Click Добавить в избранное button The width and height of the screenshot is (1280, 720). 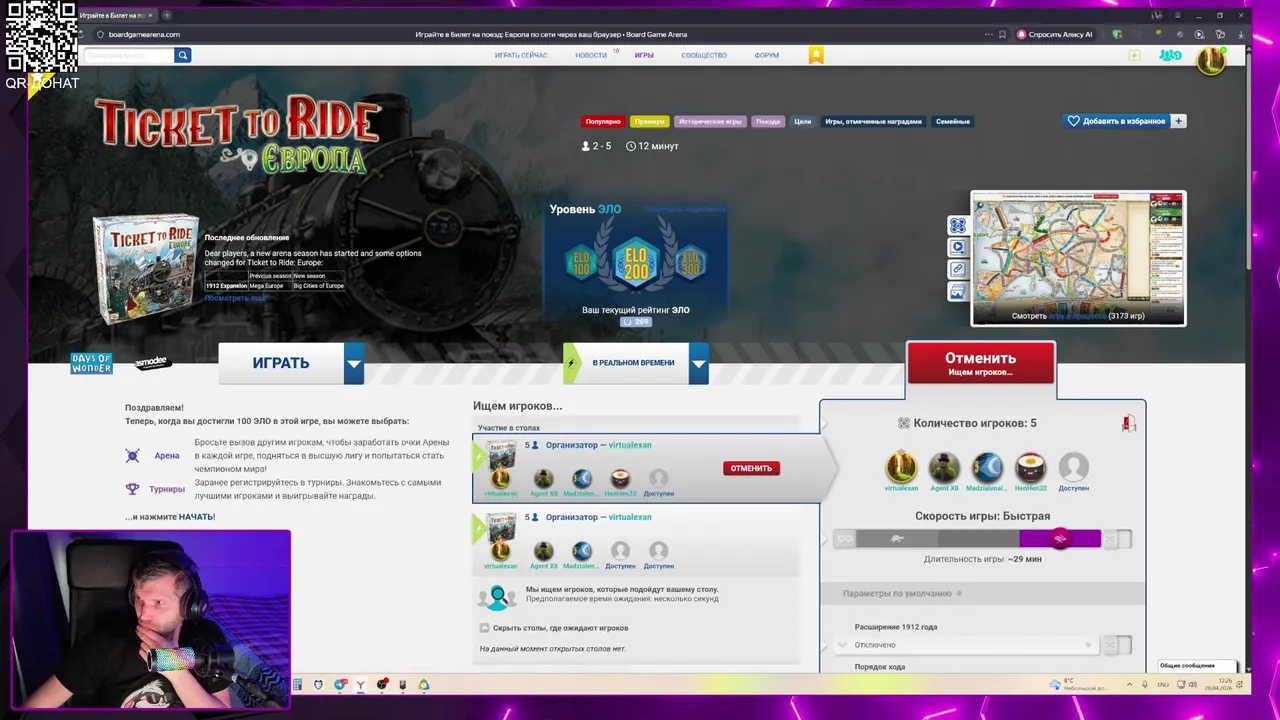click(1115, 121)
